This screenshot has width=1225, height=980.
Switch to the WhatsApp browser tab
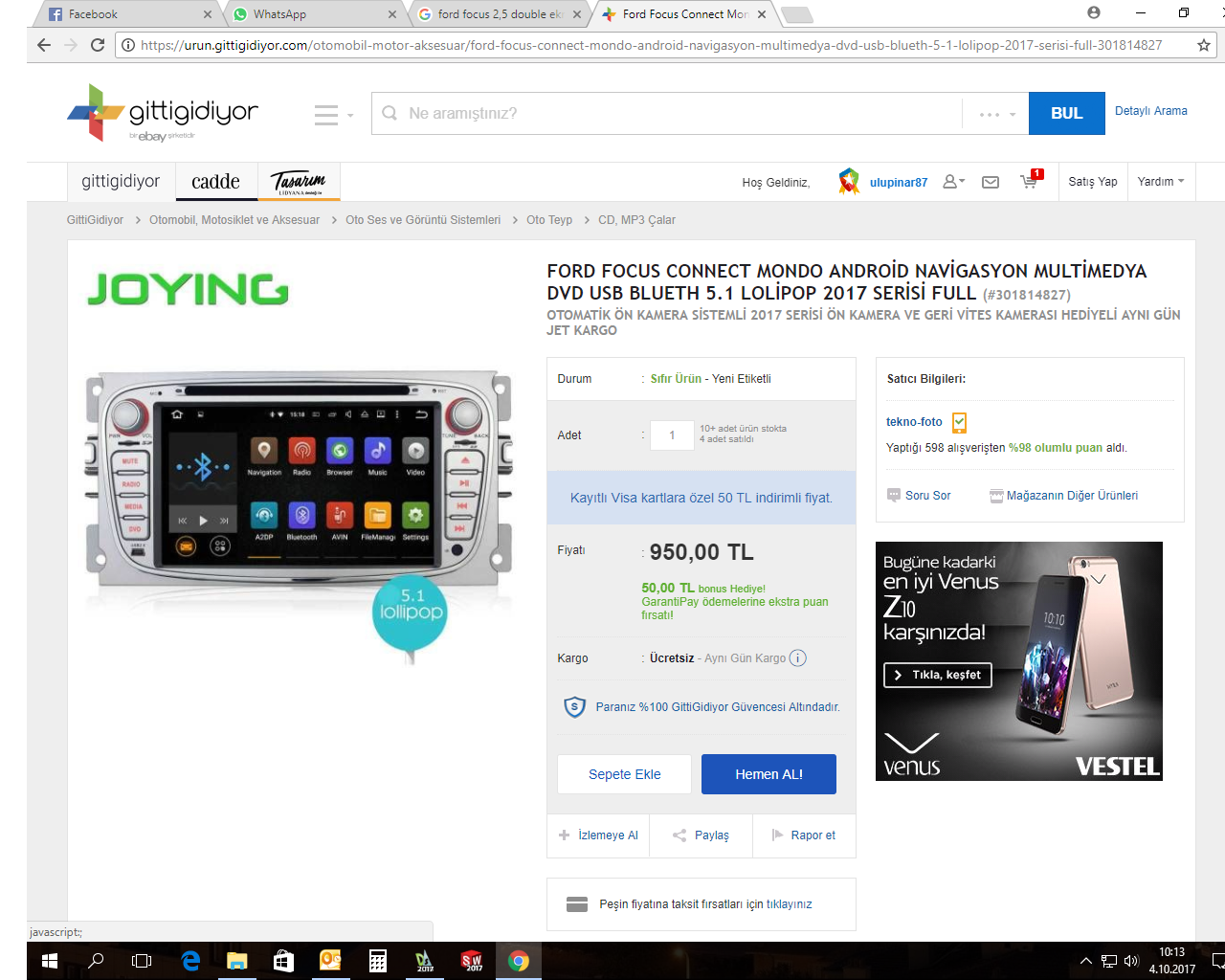[x=311, y=14]
